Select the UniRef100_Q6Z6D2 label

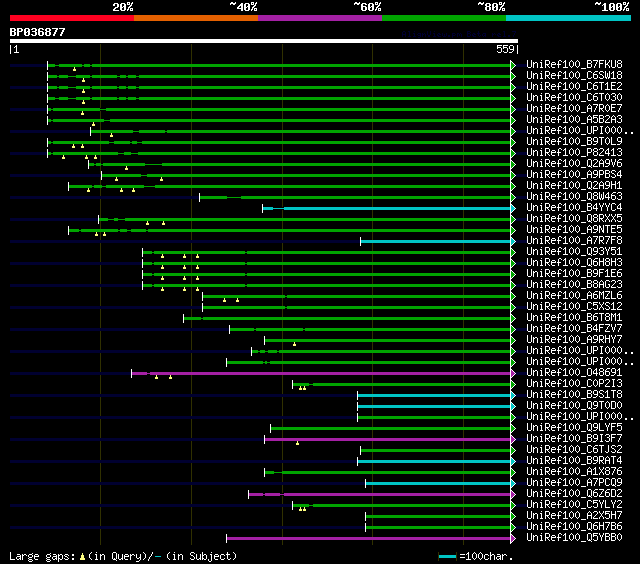point(574,494)
